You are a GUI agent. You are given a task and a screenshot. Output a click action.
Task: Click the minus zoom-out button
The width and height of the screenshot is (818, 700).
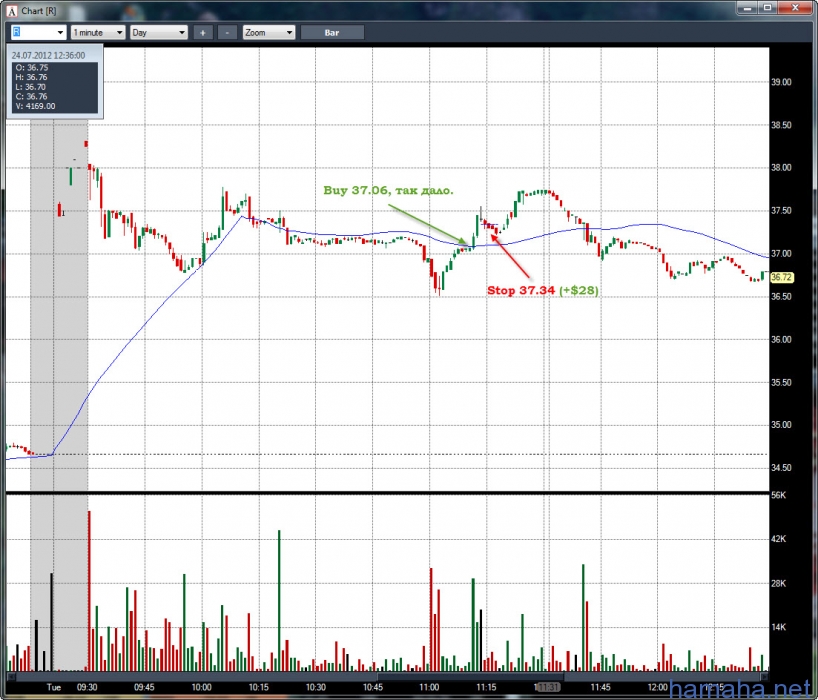227,32
